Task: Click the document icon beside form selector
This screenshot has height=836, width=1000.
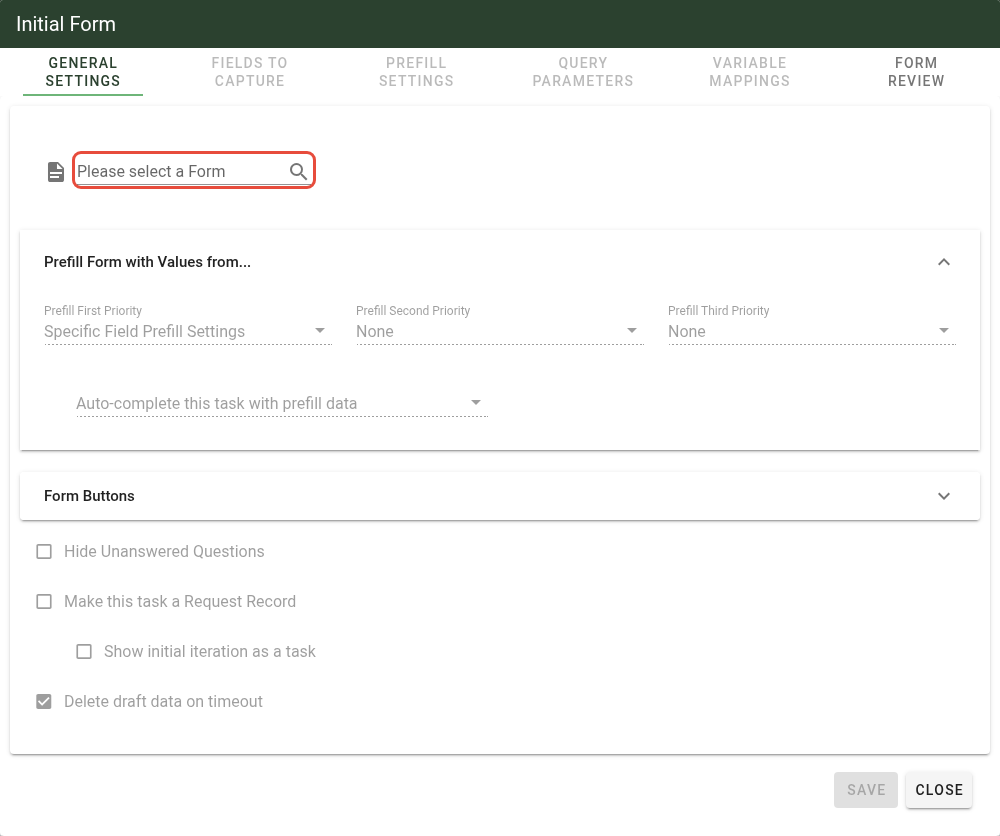Action: pos(56,172)
